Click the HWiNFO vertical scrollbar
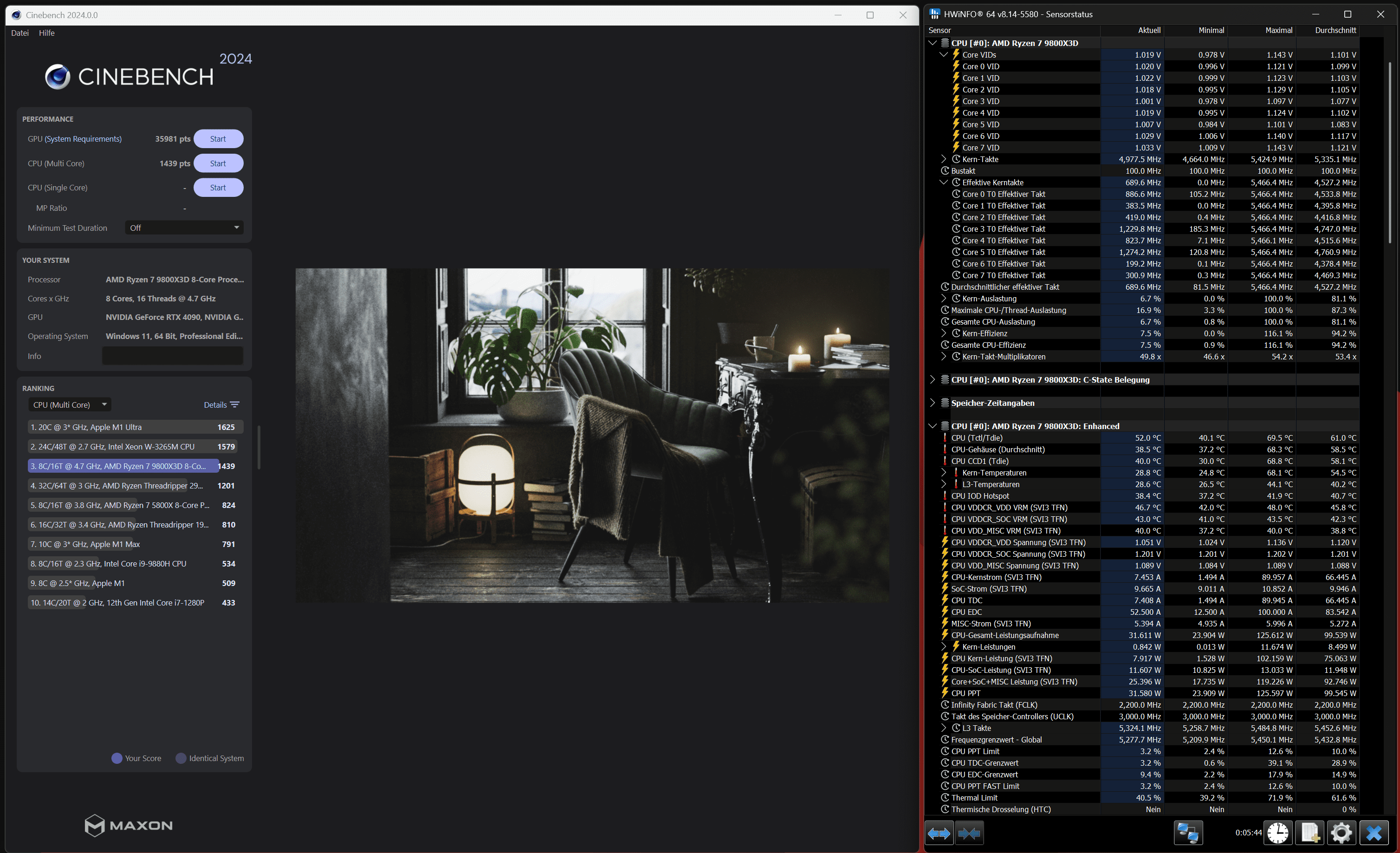This screenshot has width=1400, height=853. (x=1390, y=153)
